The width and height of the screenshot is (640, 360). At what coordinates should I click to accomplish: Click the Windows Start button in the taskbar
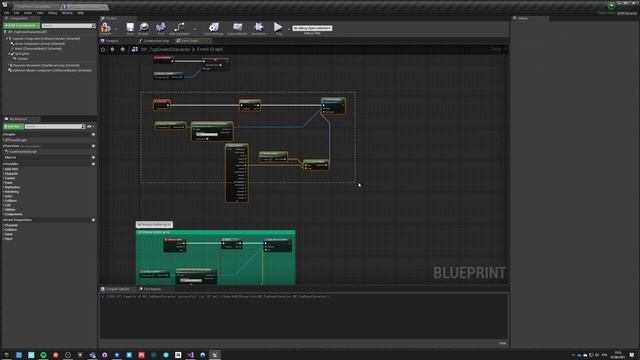tap(6, 355)
